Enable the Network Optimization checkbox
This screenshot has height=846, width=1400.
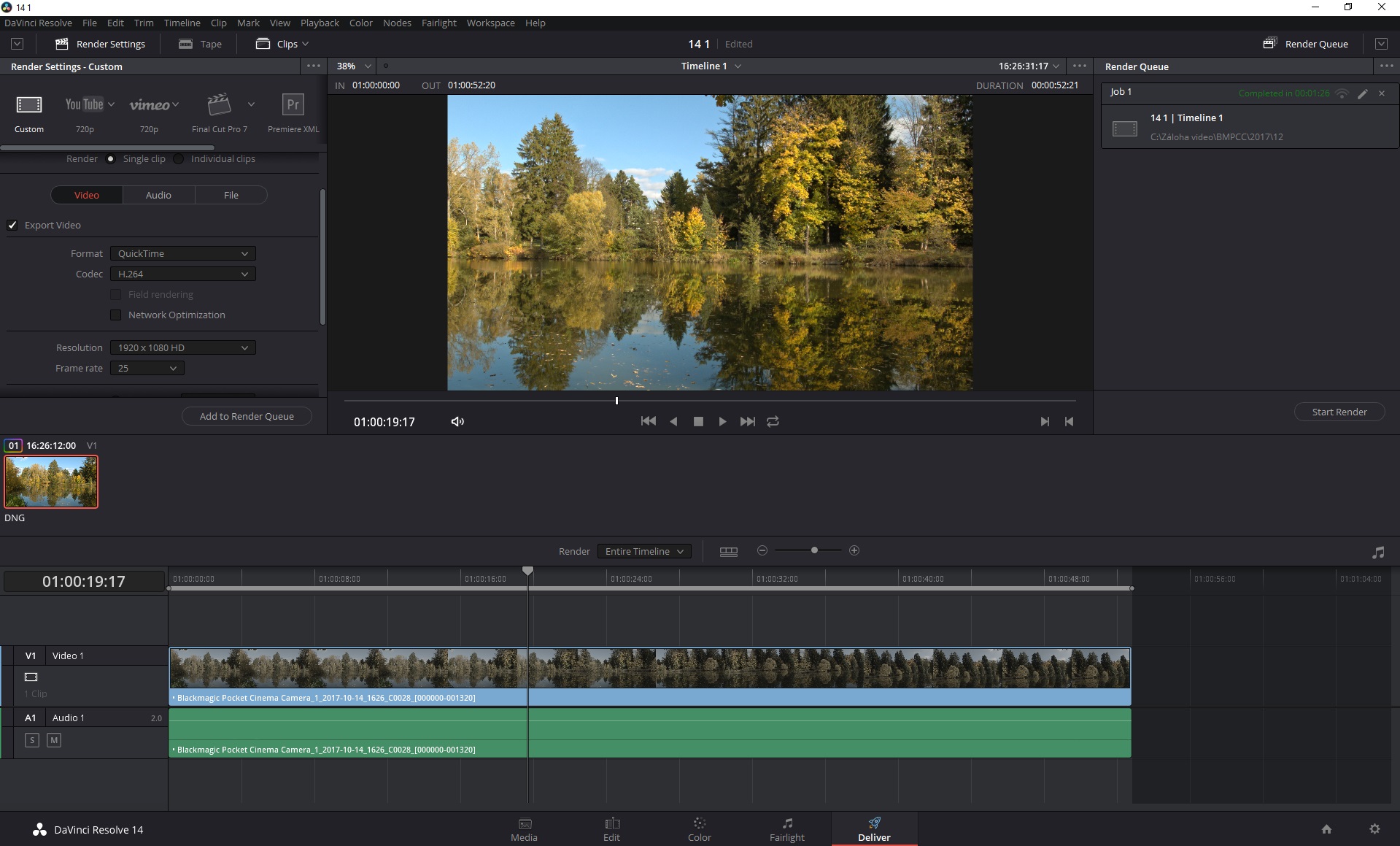click(x=115, y=315)
